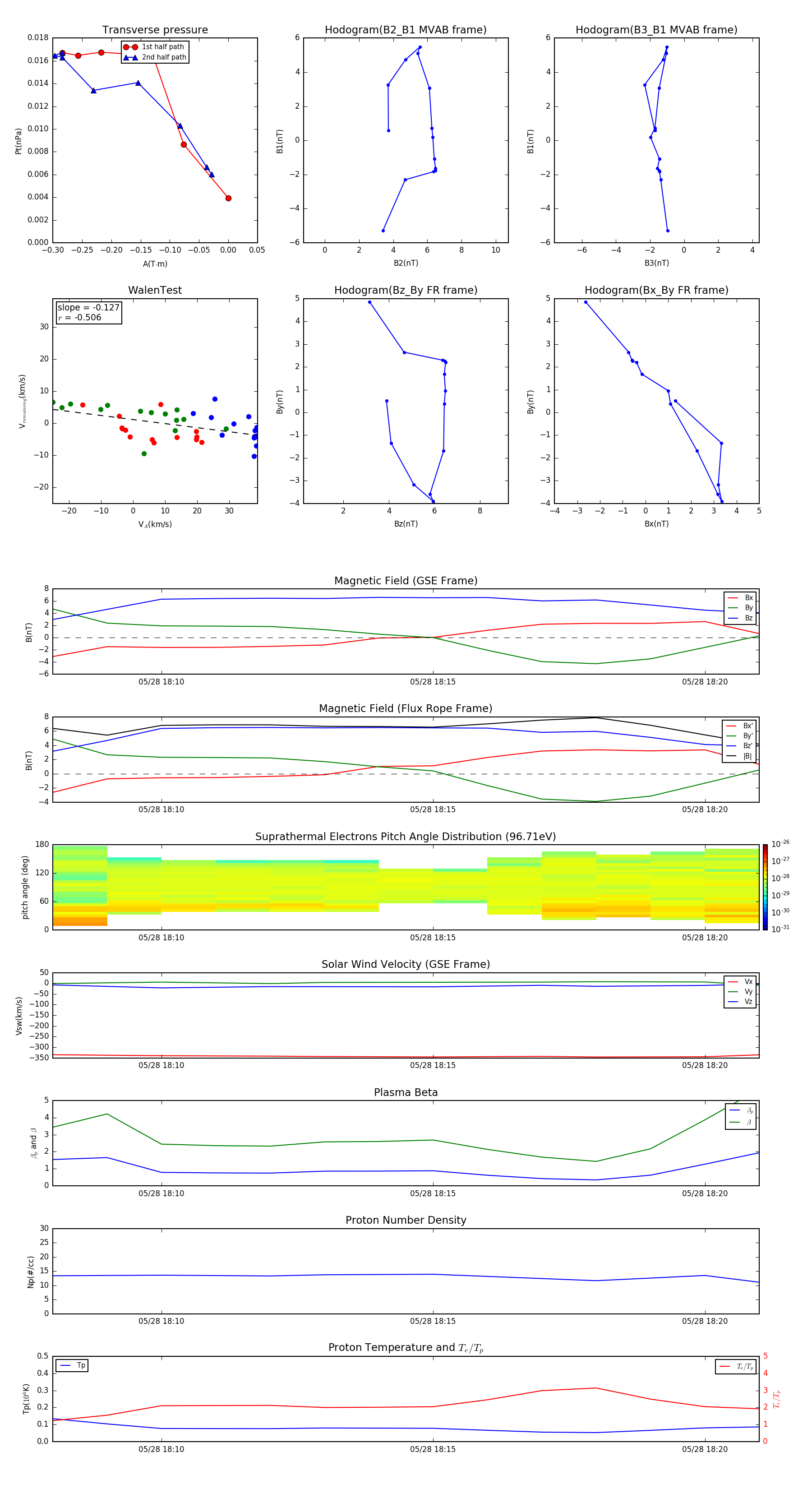
Task: Click 'B3(nT)' x-axis label
Action: [656, 264]
